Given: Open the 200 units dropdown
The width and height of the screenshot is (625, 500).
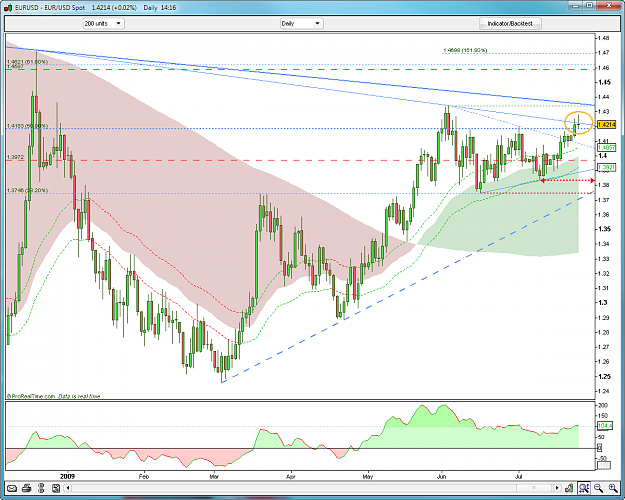Looking at the screenshot, I should 104,24.
